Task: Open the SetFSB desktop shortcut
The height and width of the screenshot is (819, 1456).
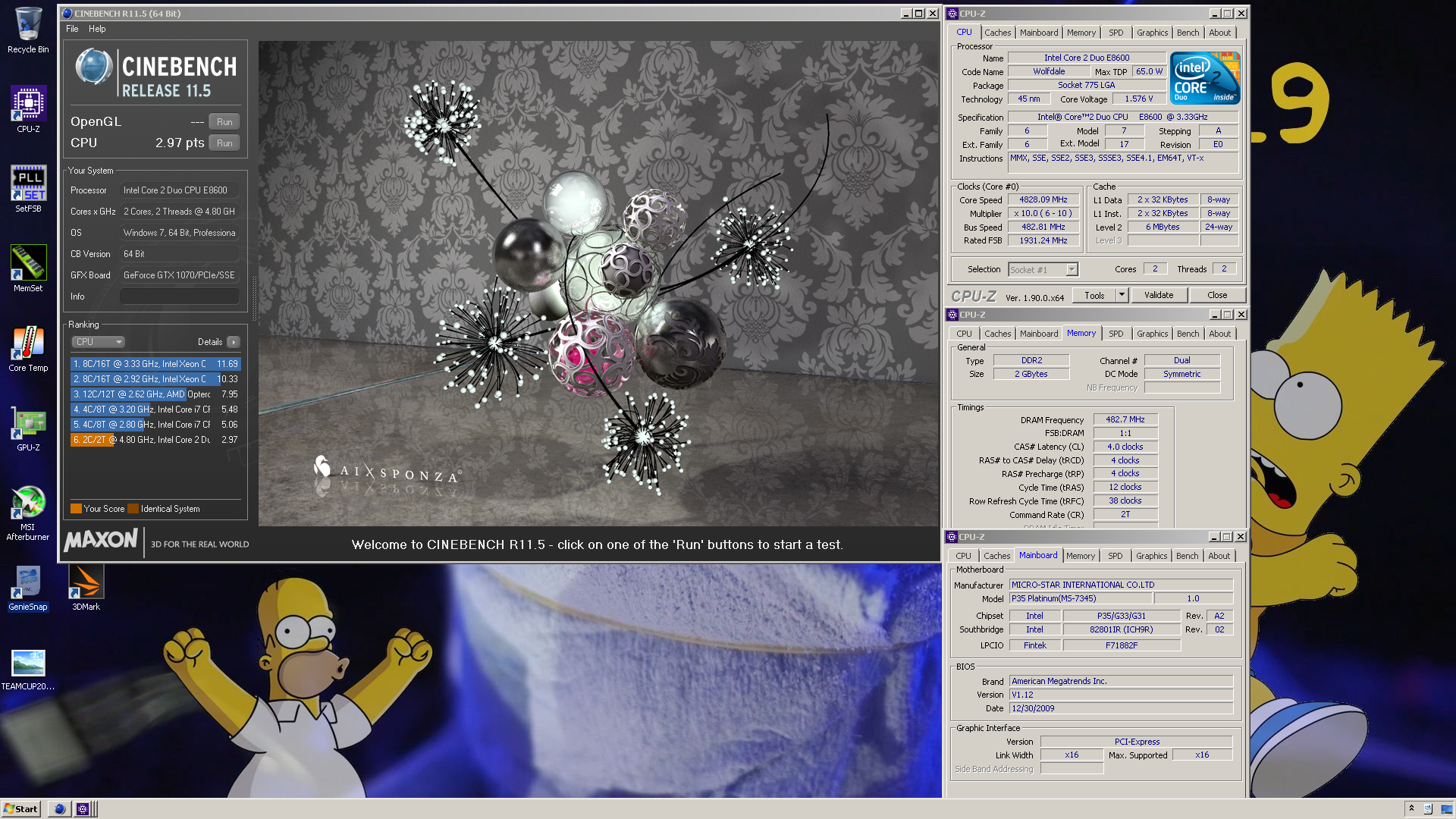Action: (28, 190)
